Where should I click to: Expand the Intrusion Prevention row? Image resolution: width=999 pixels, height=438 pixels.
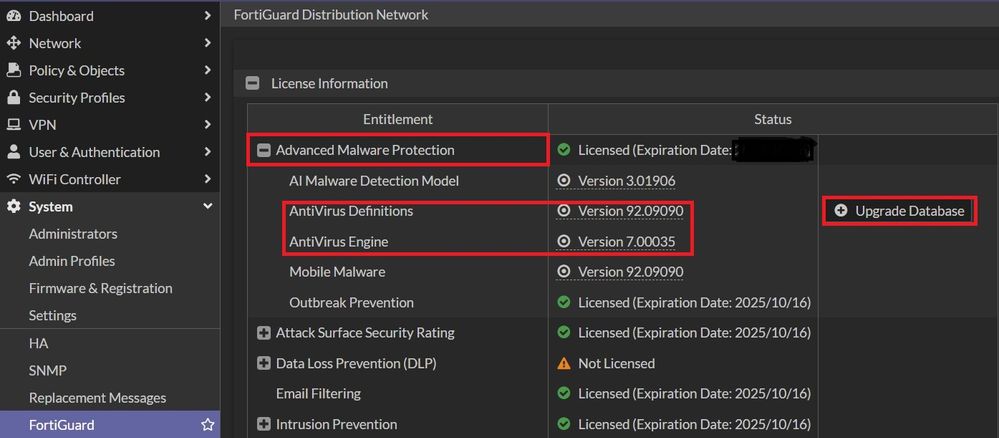pos(264,424)
